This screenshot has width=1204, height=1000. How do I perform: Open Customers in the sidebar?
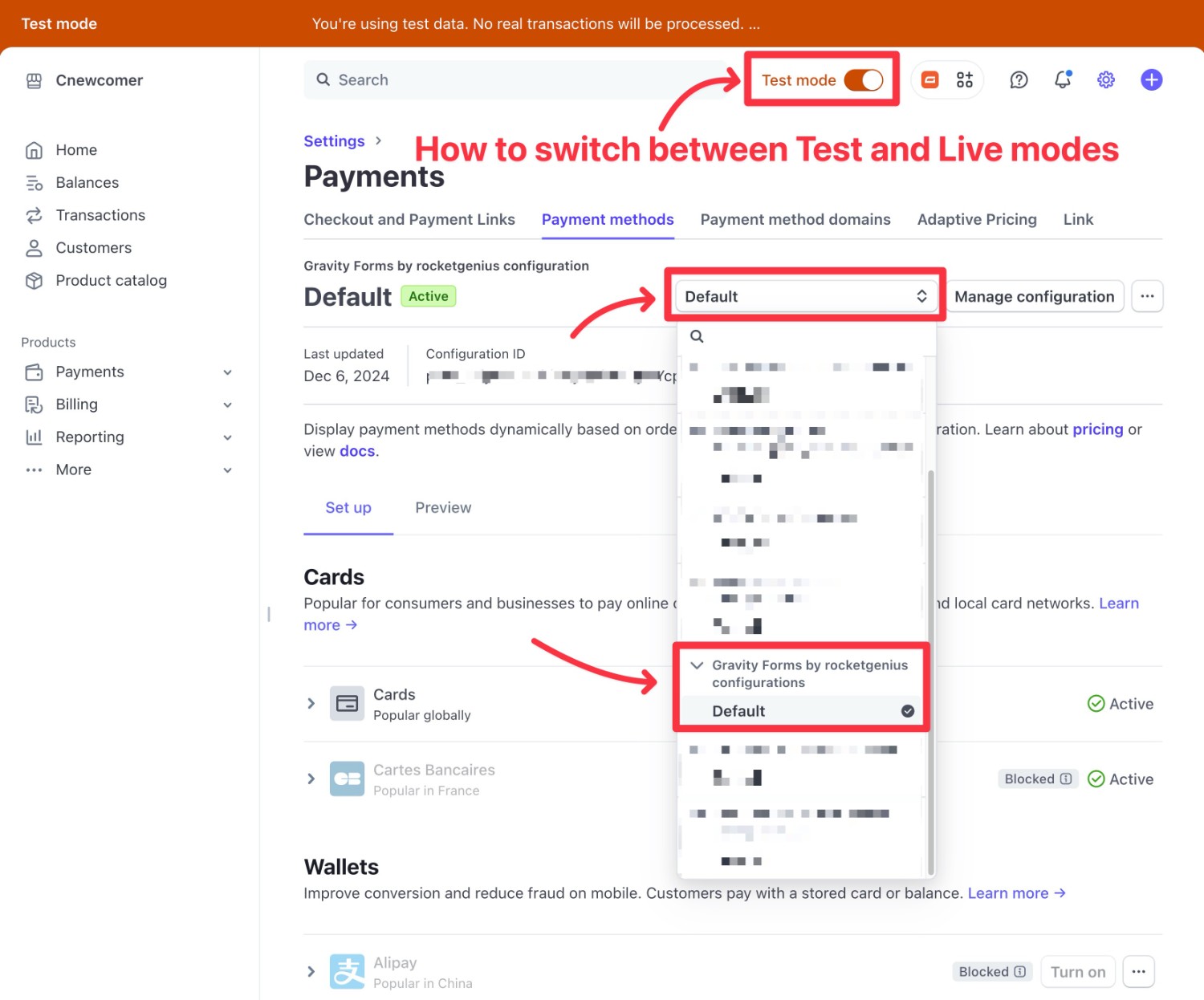click(x=93, y=248)
